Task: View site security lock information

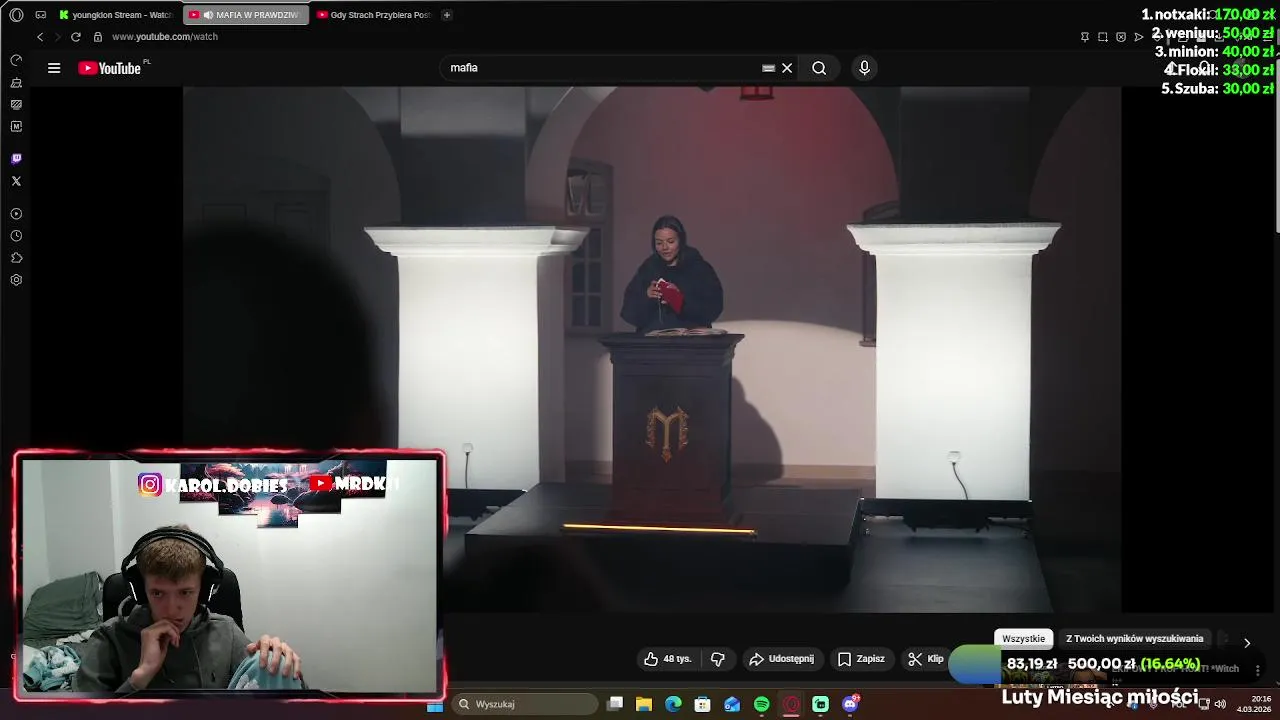Action: 98,37
